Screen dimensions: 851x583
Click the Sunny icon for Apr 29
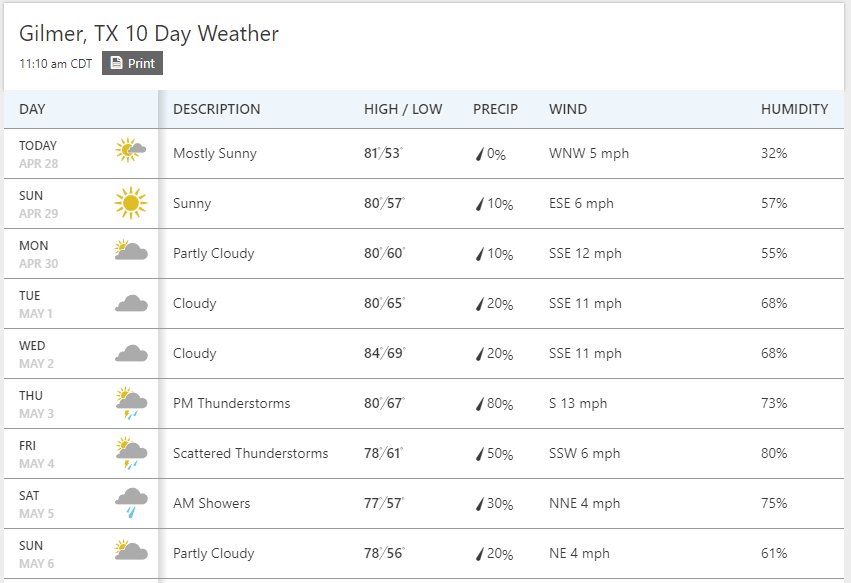131,203
